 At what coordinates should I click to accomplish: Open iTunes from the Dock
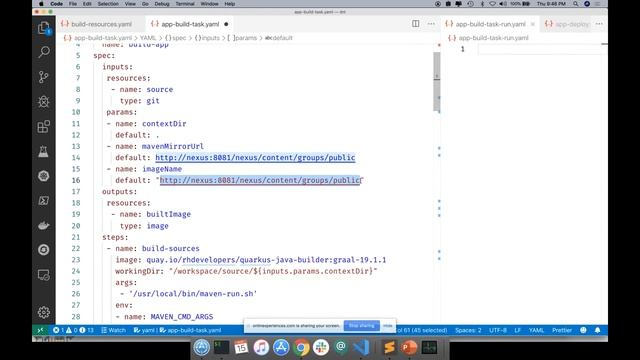click(261, 347)
